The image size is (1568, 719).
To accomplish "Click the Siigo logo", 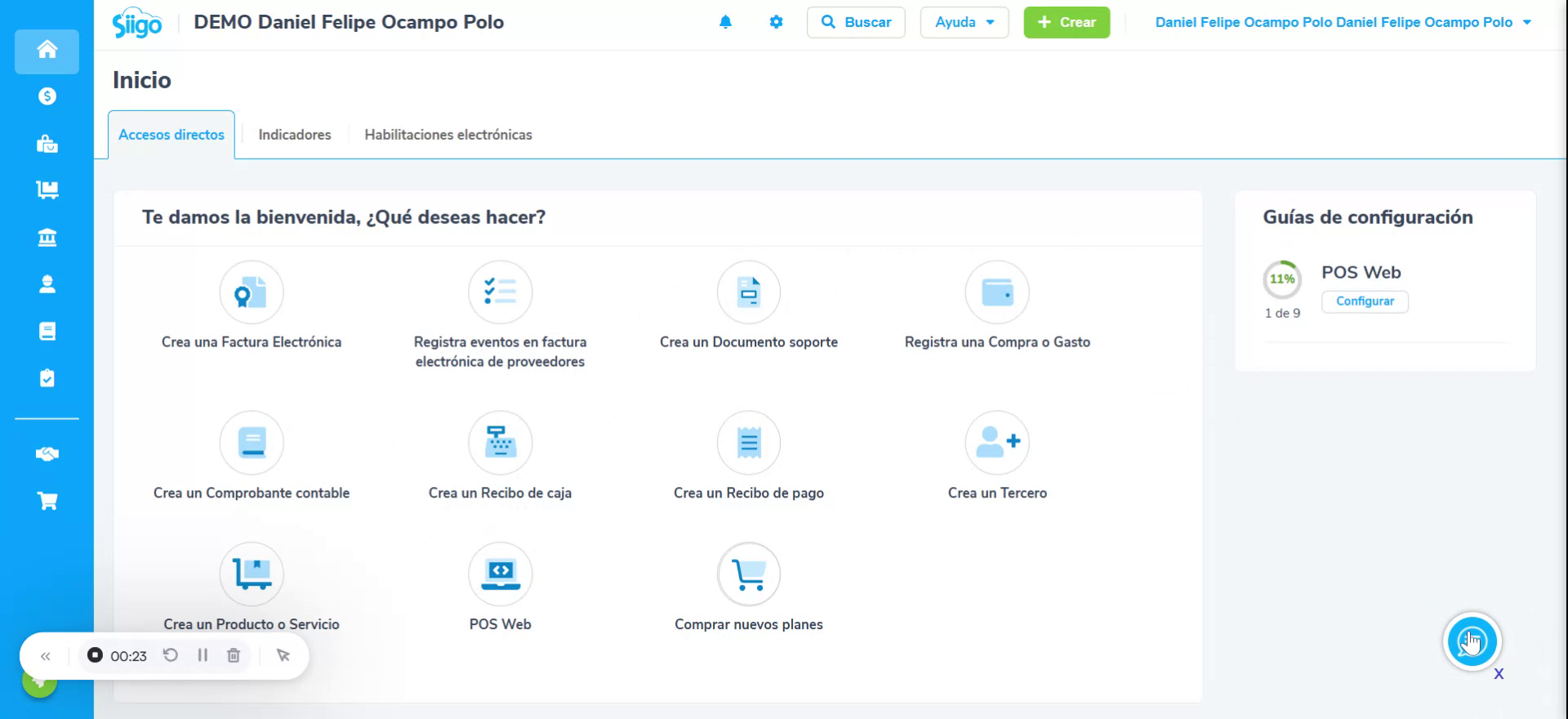I will (137, 24).
